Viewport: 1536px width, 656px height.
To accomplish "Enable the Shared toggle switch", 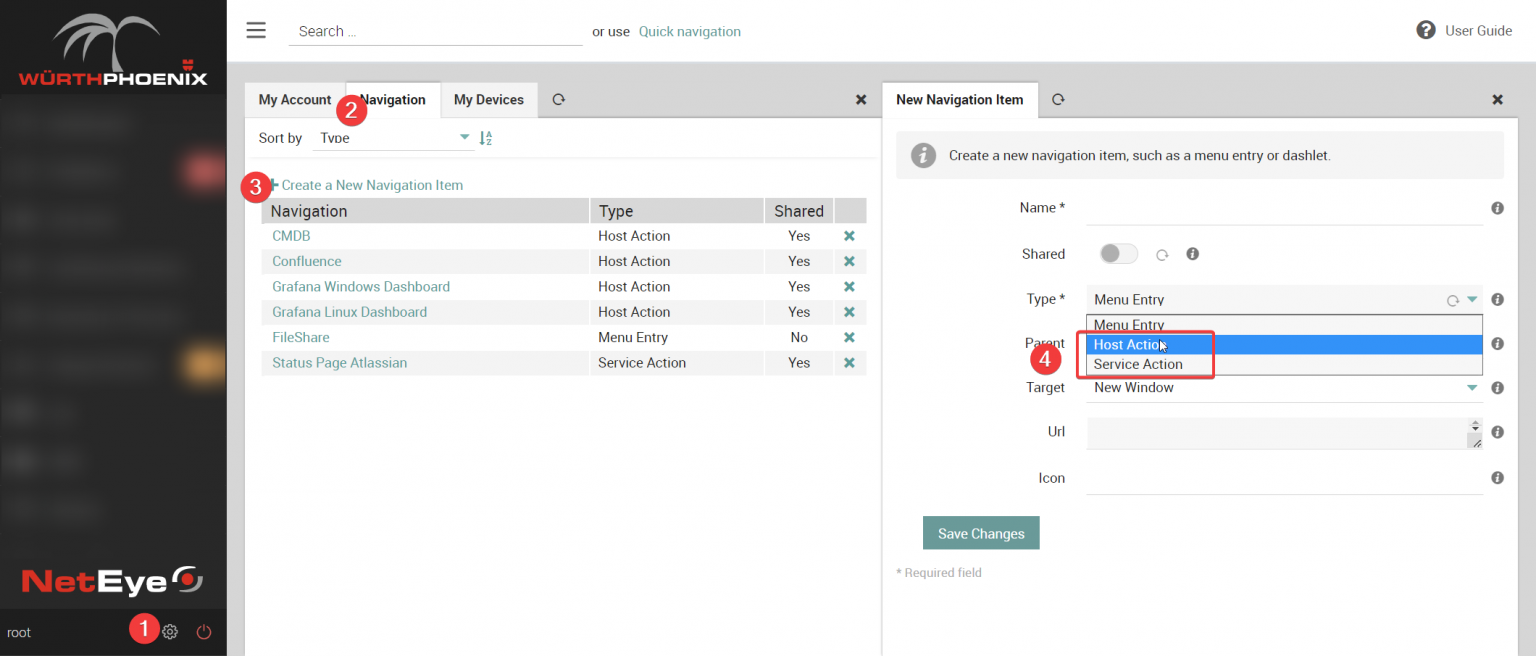I will point(1118,253).
